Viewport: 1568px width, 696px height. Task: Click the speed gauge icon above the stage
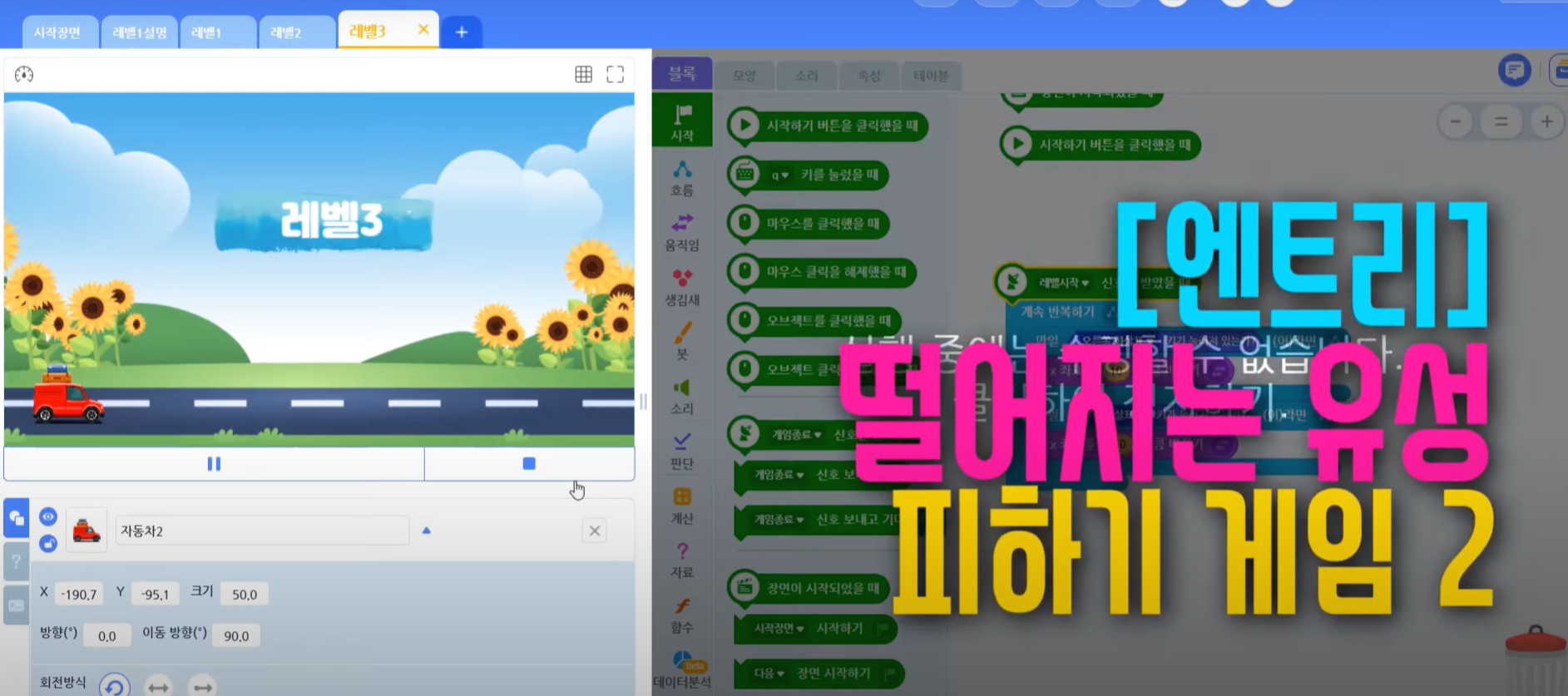pyautogui.click(x=24, y=74)
